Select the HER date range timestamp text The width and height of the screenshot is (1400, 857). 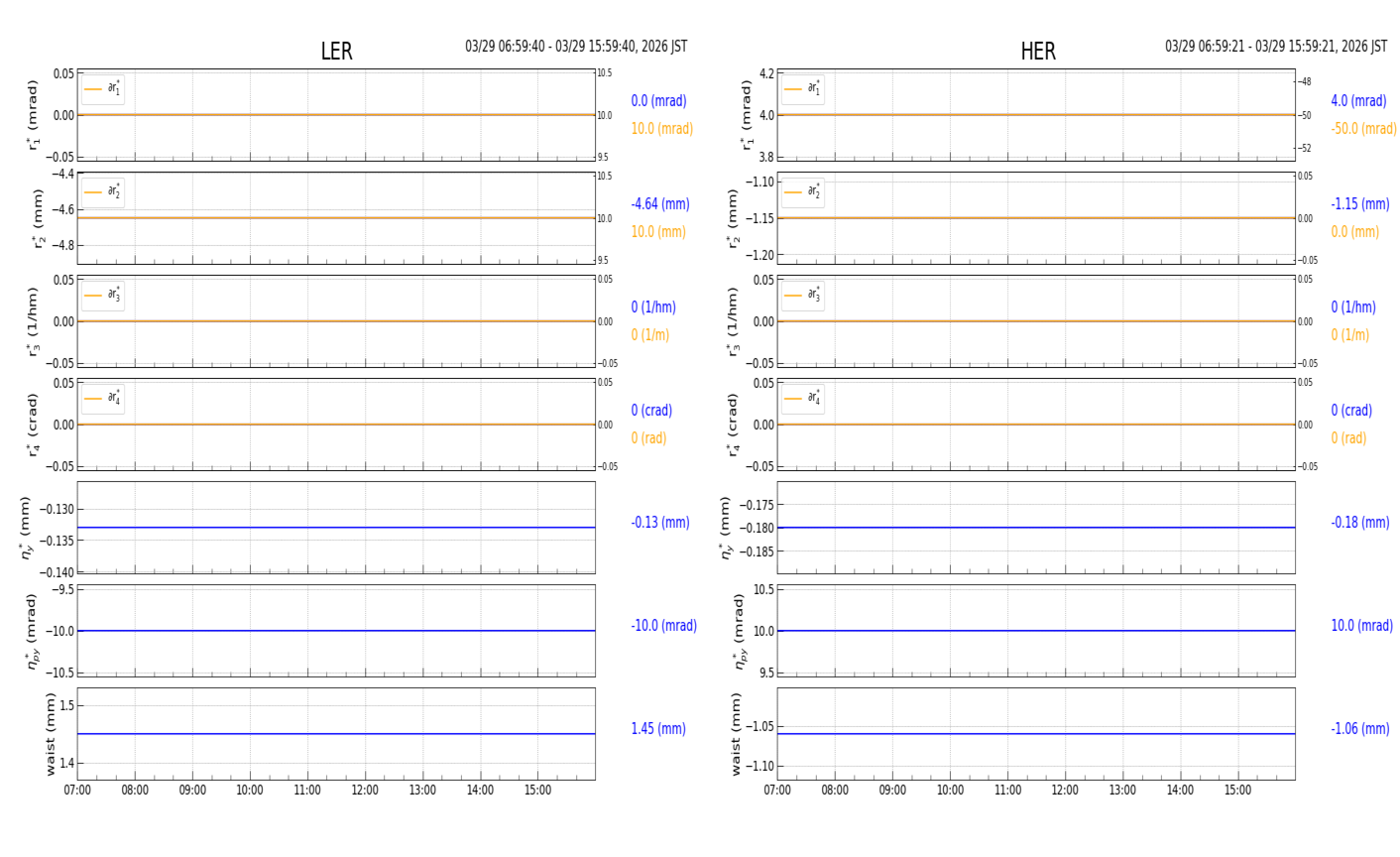(x=1275, y=47)
